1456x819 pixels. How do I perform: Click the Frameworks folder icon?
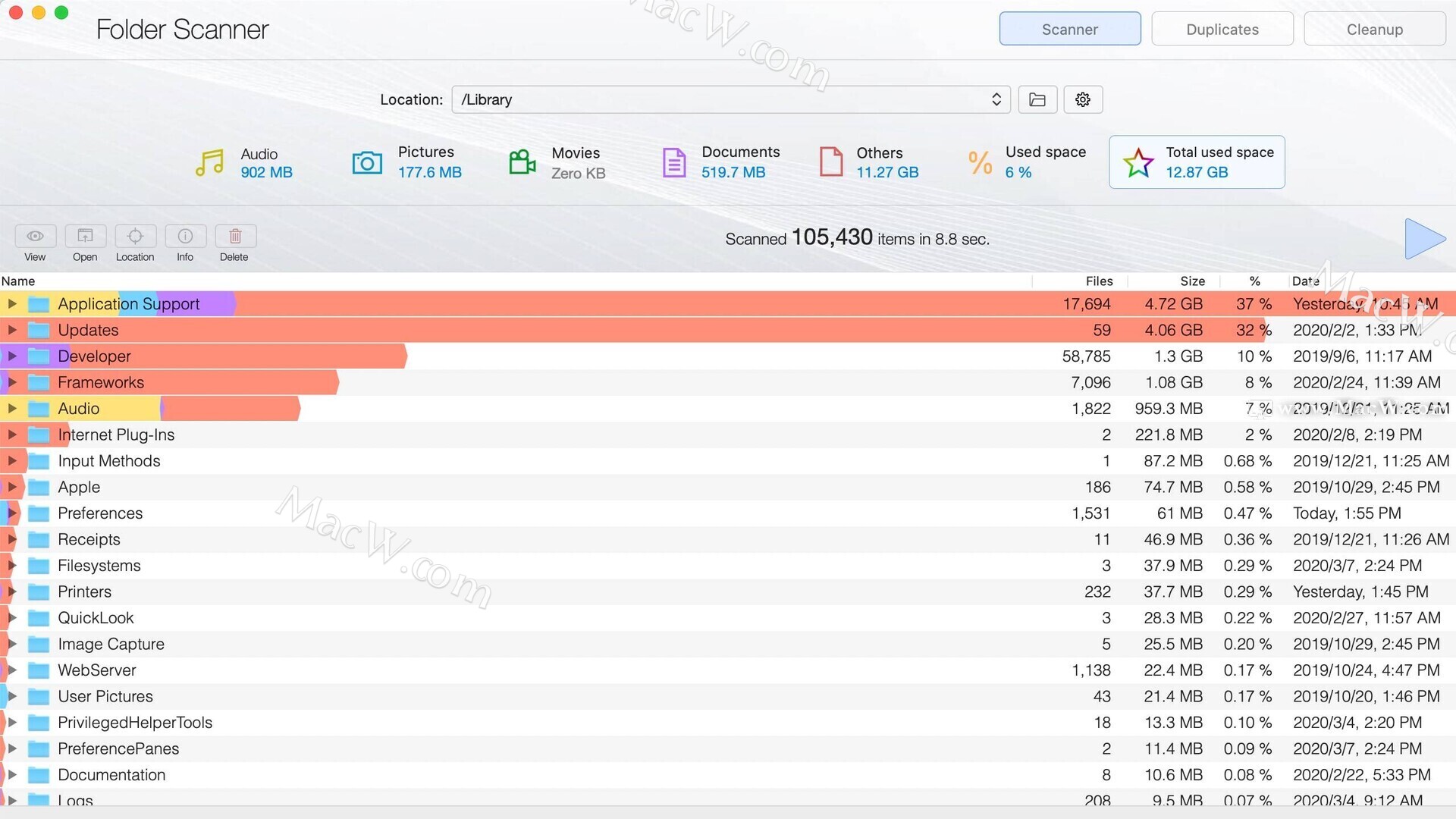(x=39, y=383)
